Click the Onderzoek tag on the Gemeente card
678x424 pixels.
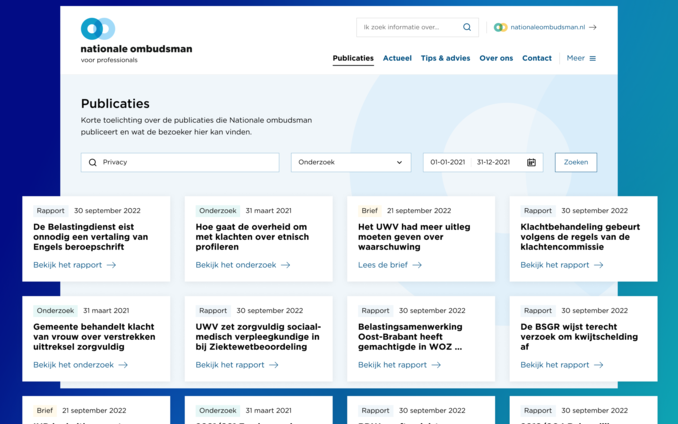(55, 311)
